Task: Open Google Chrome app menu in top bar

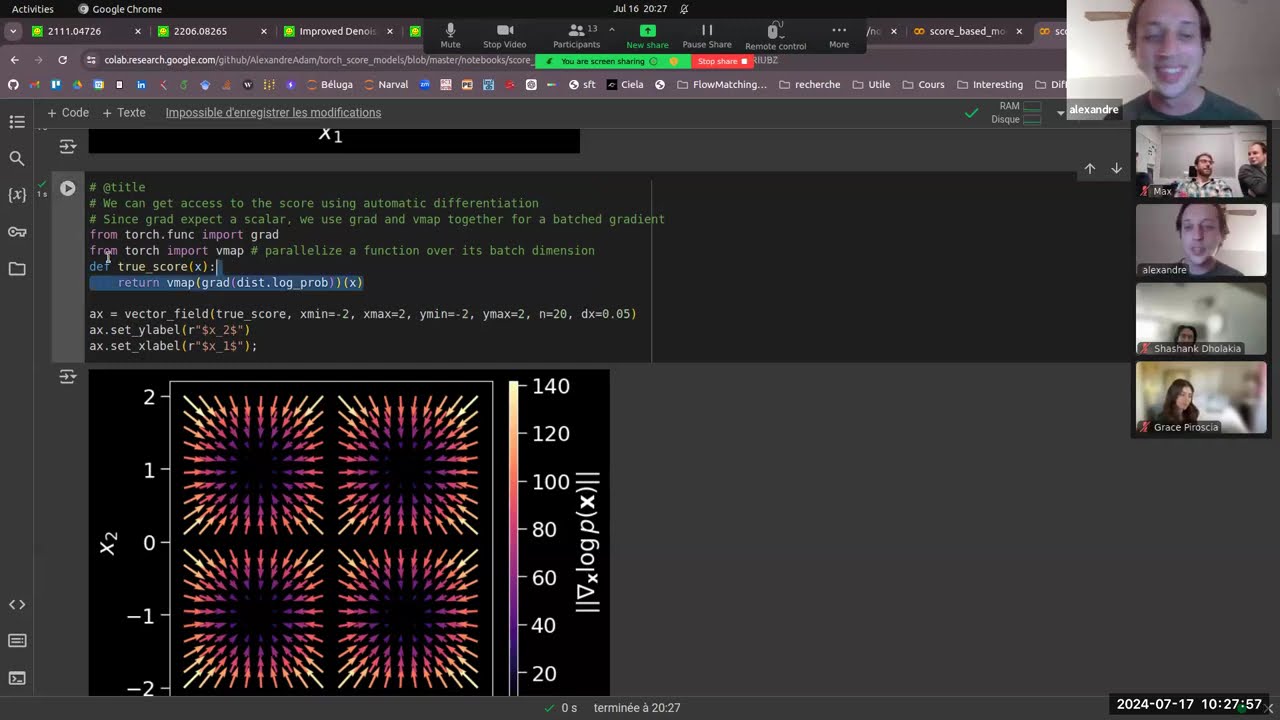Action: click(x=120, y=9)
